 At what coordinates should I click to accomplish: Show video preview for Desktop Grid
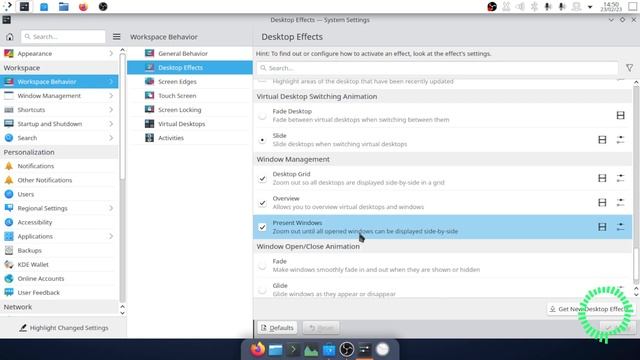[602, 178]
